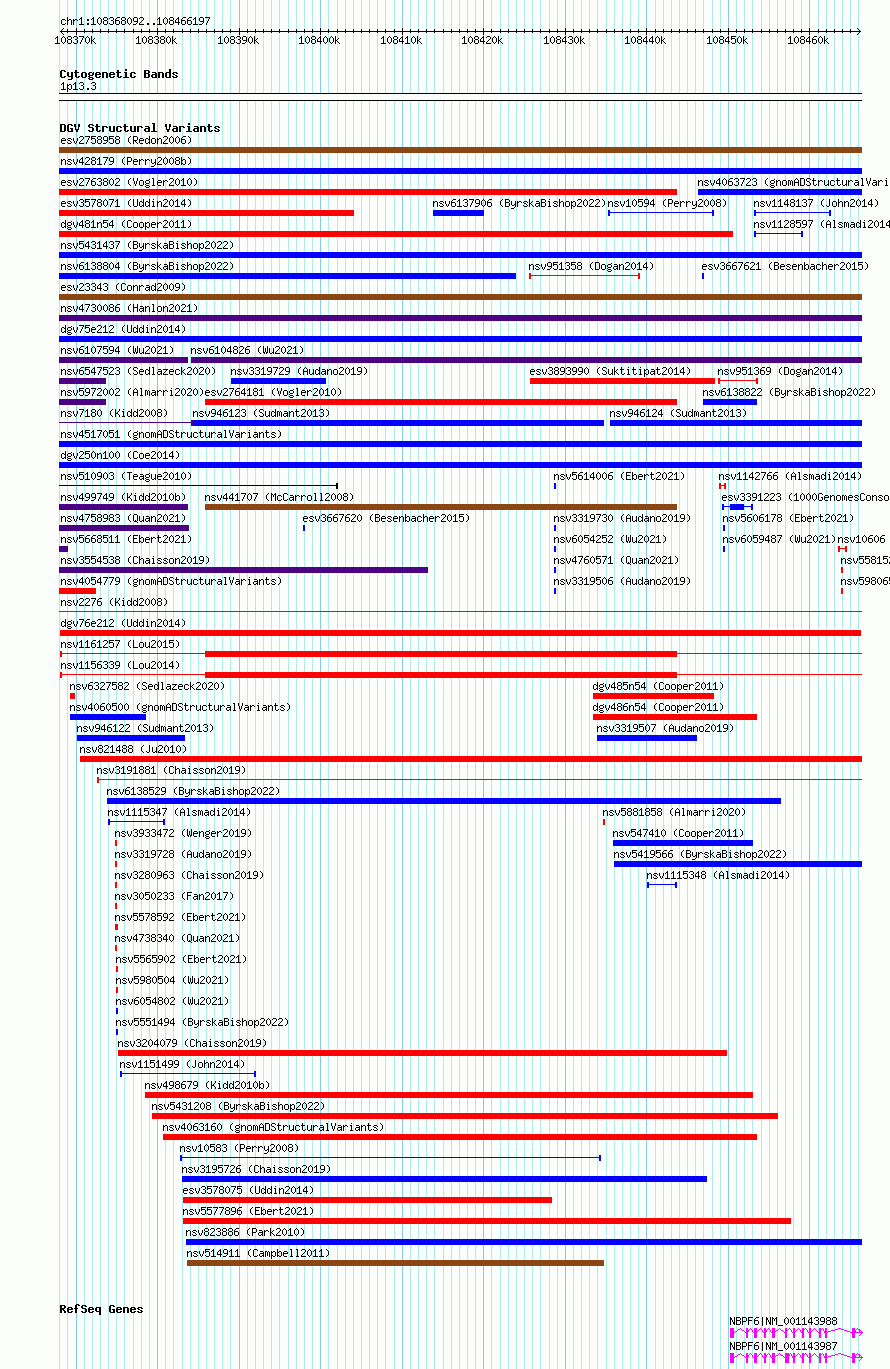Click the chr1:108368092..108466197 coordinate label

coord(135,21)
